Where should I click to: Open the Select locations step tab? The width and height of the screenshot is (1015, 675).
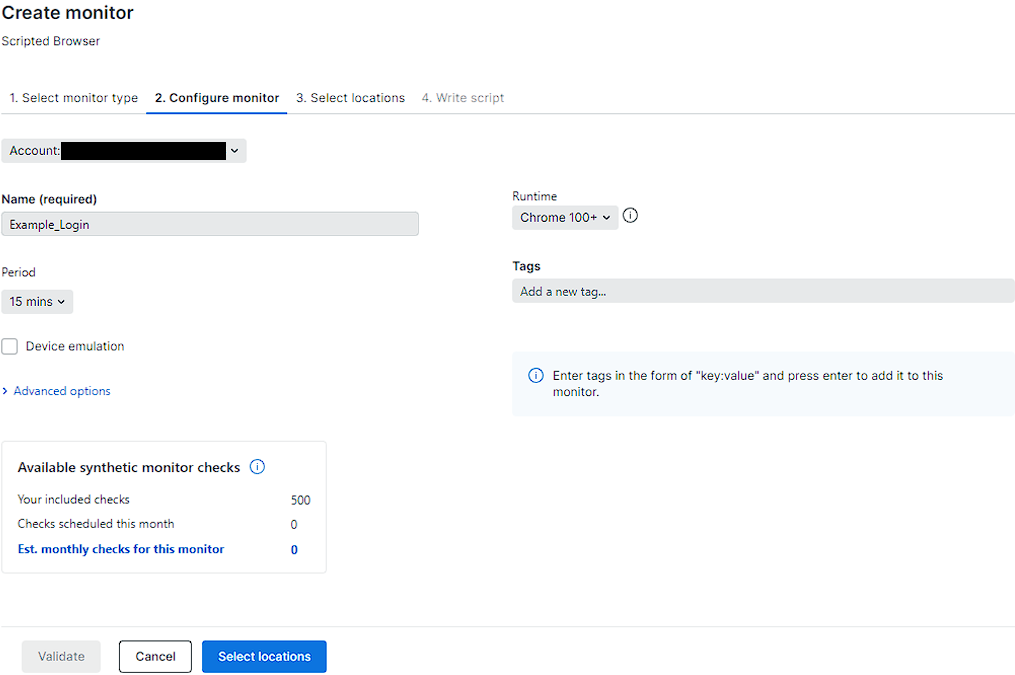click(350, 97)
